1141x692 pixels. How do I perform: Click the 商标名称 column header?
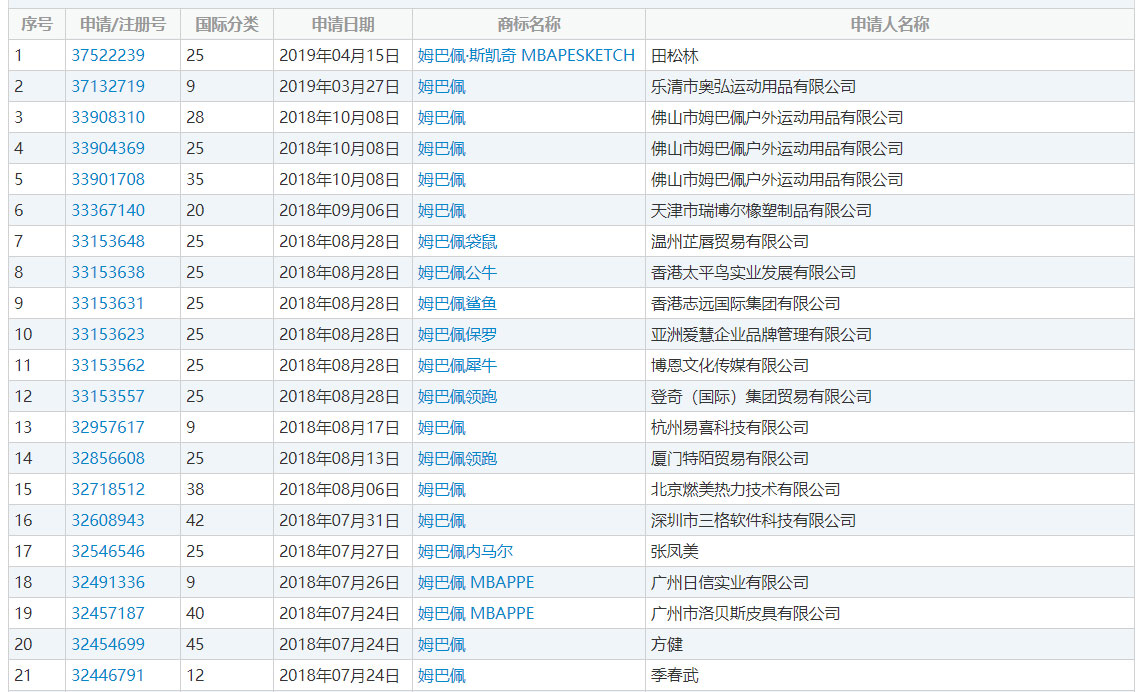point(529,25)
